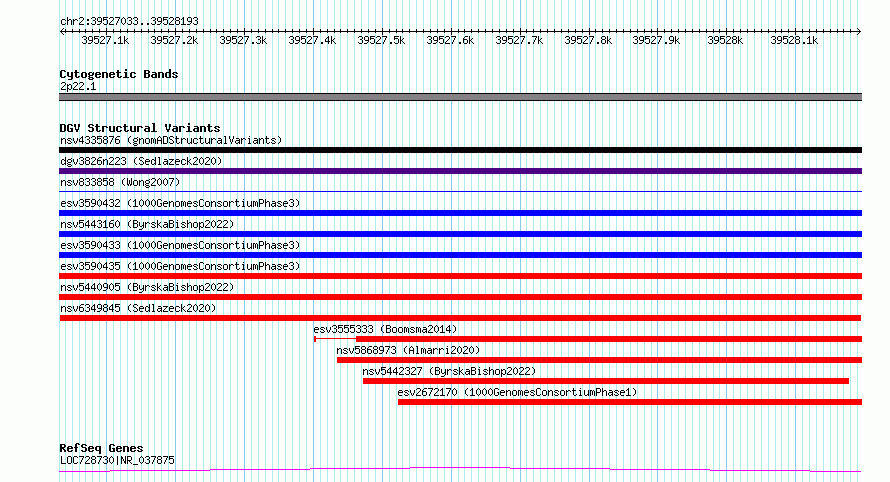Select the magenta LOC728730 gene line
The image size is (890, 482).
(460, 469)
